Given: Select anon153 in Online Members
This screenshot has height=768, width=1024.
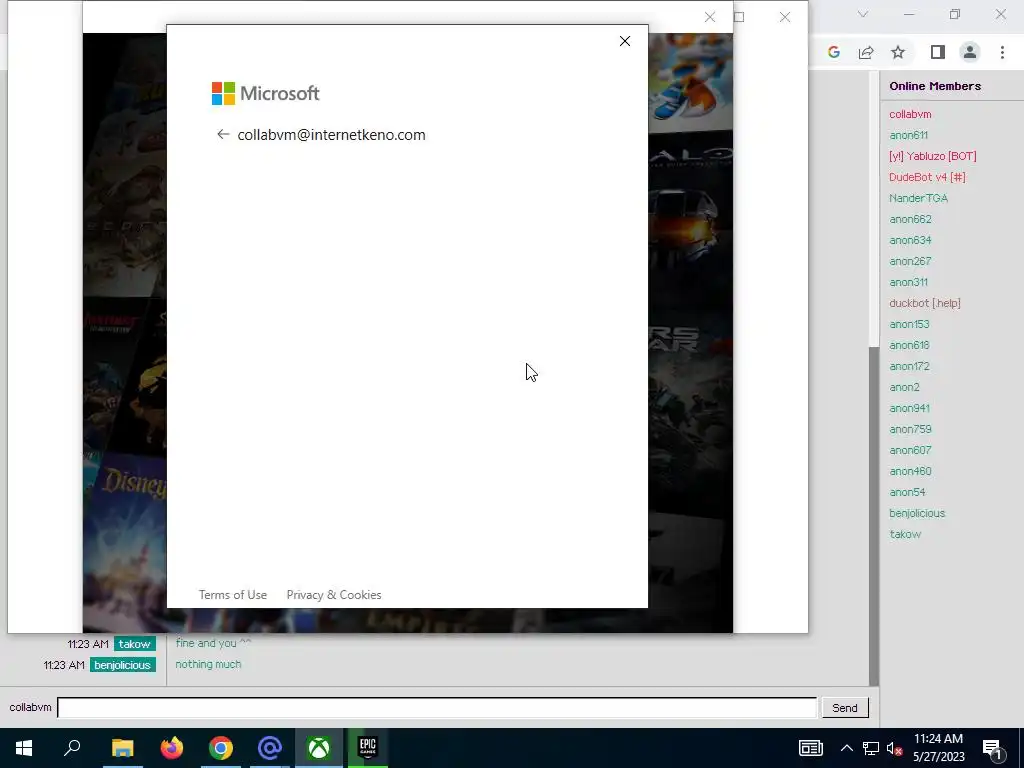Looking at the screenshot, I should (x=909, y=324).
